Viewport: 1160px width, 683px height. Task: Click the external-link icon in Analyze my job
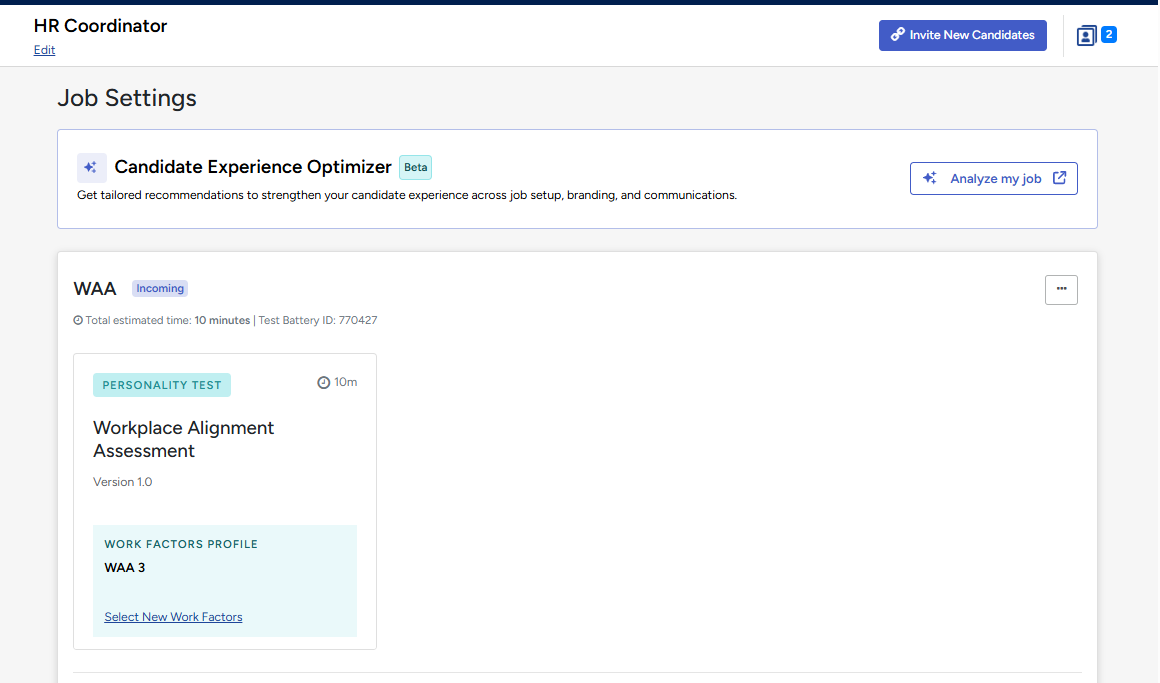point(1059,178)
